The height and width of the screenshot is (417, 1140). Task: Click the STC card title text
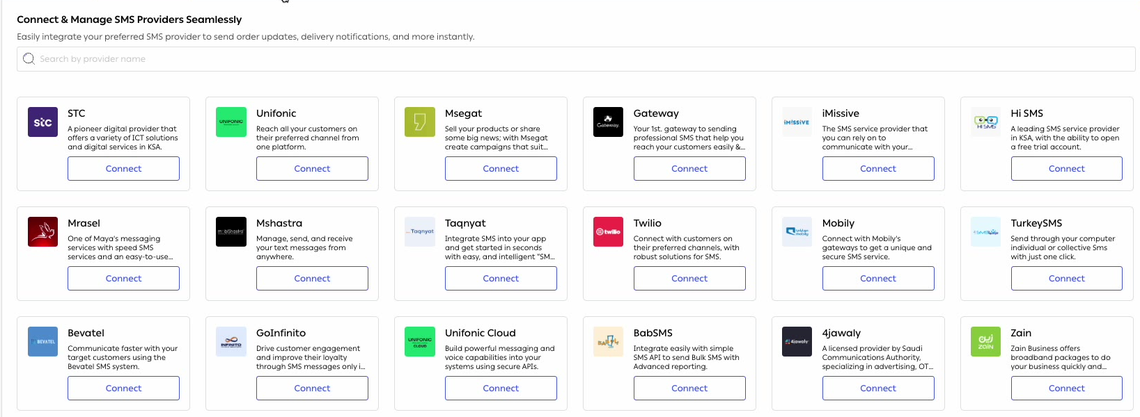click(x=76, y=113)
